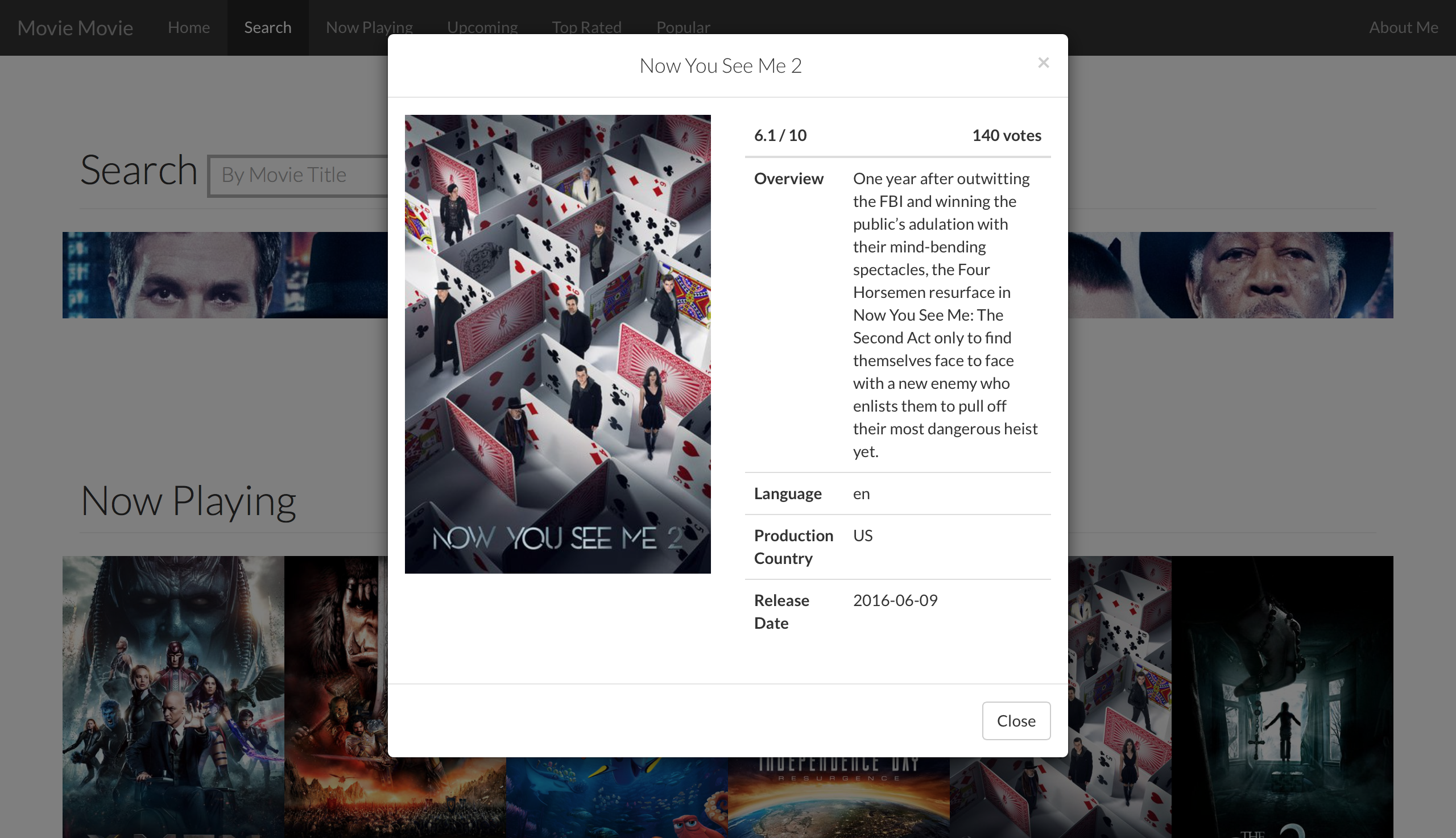The height and width of the screenshot is (838, 1456).
Task: Open the Home nav link
Action: pos(189,28)
